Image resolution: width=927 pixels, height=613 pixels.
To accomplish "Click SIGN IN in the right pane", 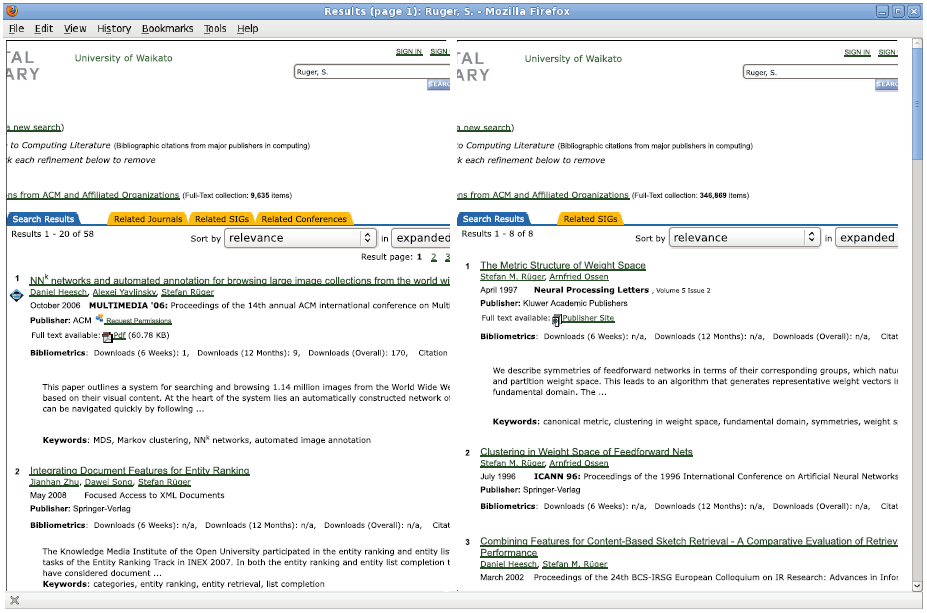I will [x=857, y=52].
